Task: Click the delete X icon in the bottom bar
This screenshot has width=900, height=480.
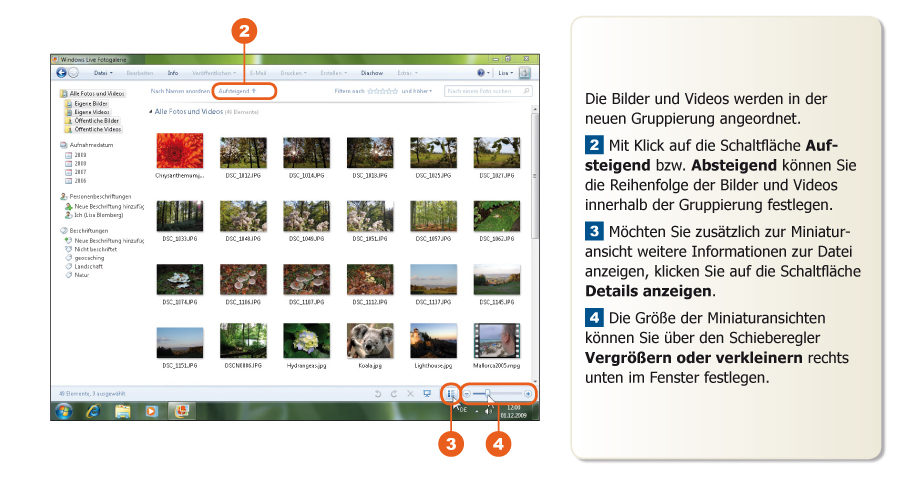Action: tap(410, 394)
